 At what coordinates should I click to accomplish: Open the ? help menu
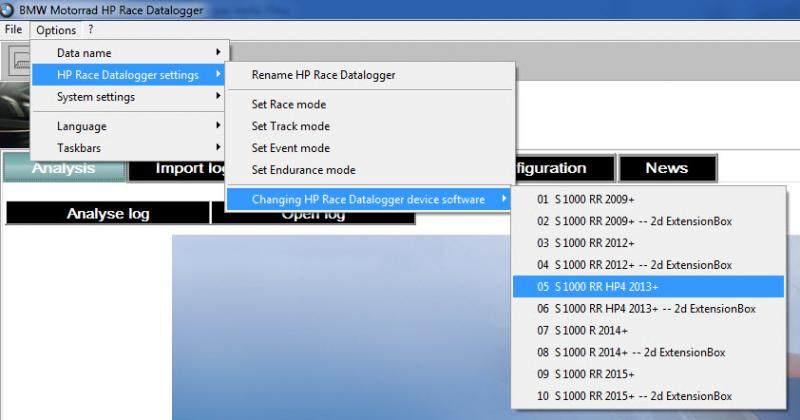(91, 30)
